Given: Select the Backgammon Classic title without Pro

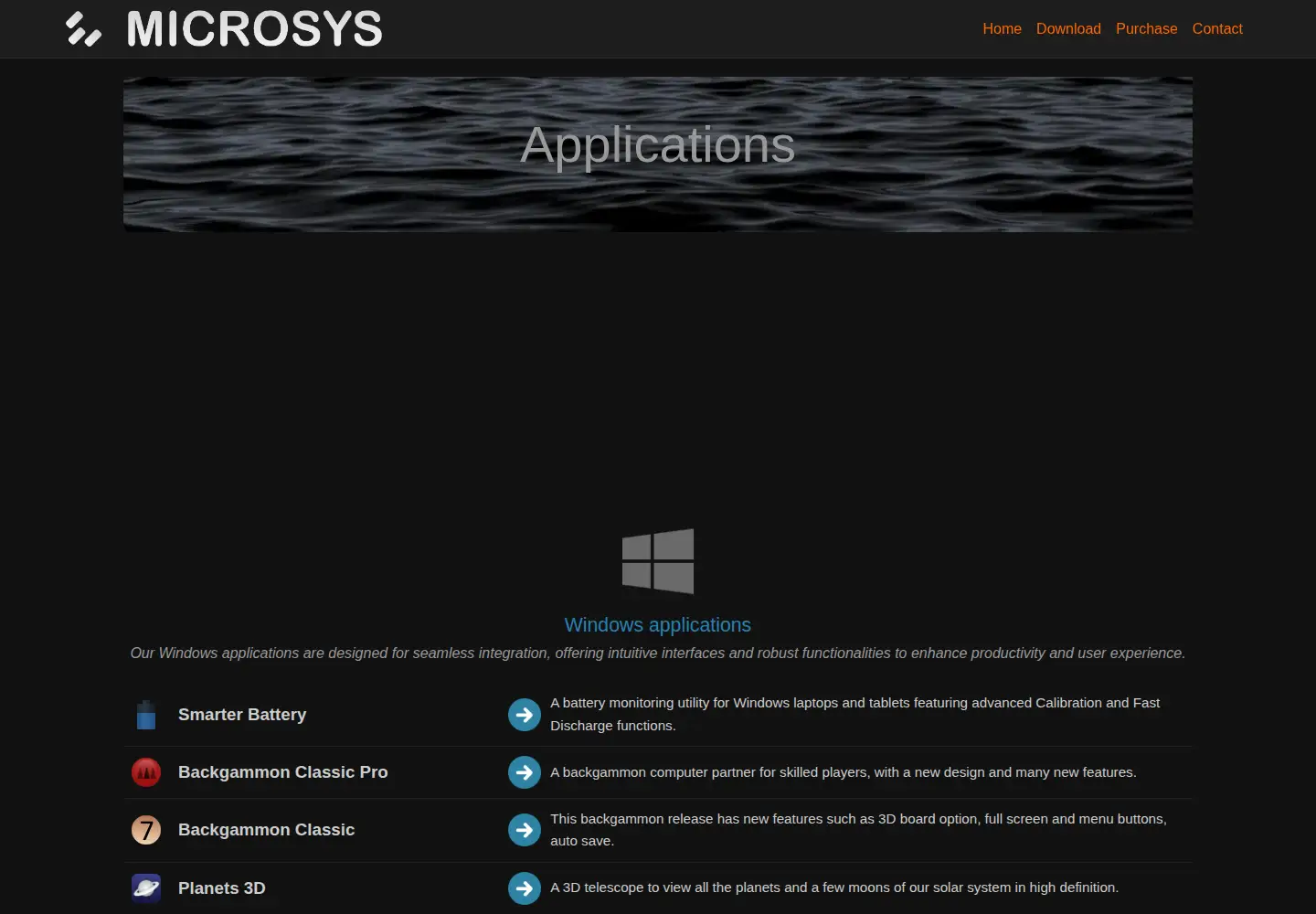Looking at the screenshot, I should click(267, 830).
